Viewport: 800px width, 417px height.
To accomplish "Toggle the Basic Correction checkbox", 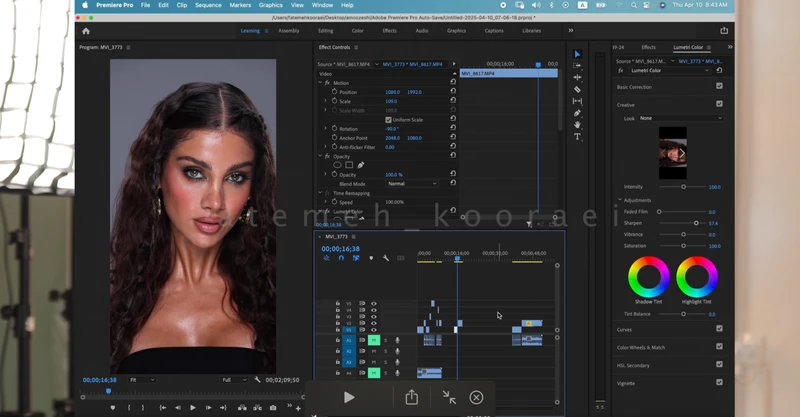I will 719,86.
